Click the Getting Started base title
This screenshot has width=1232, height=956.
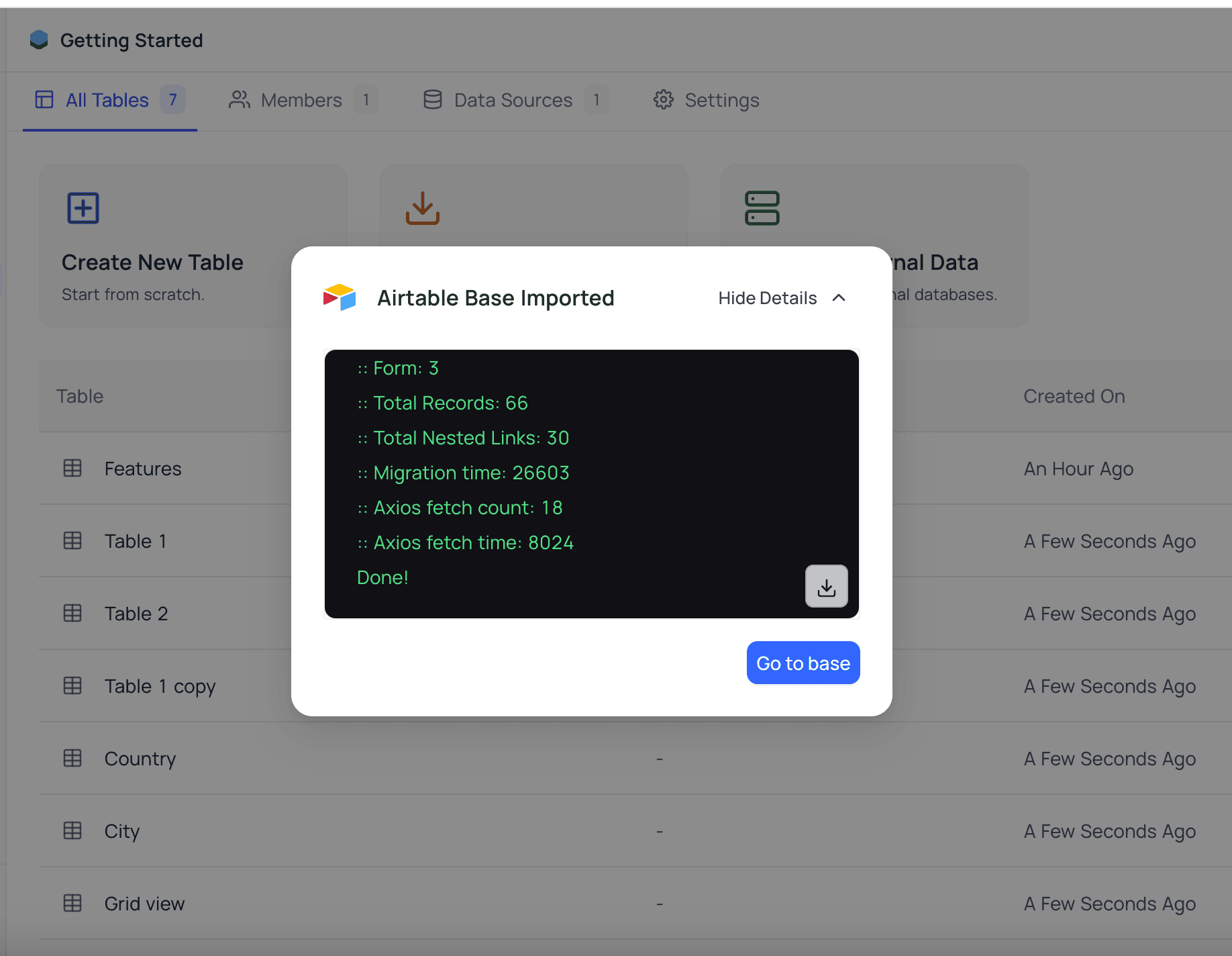click(x=132, y=40)
